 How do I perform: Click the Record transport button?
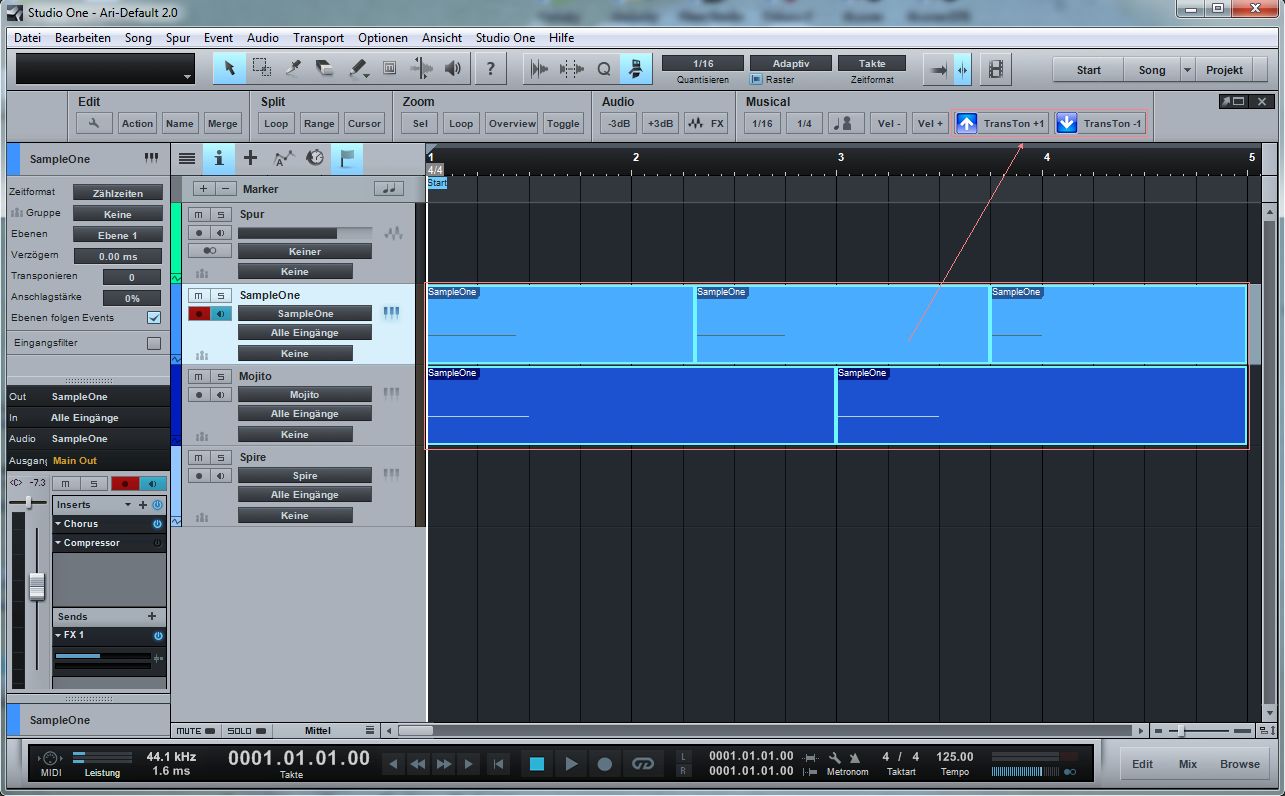605,764
